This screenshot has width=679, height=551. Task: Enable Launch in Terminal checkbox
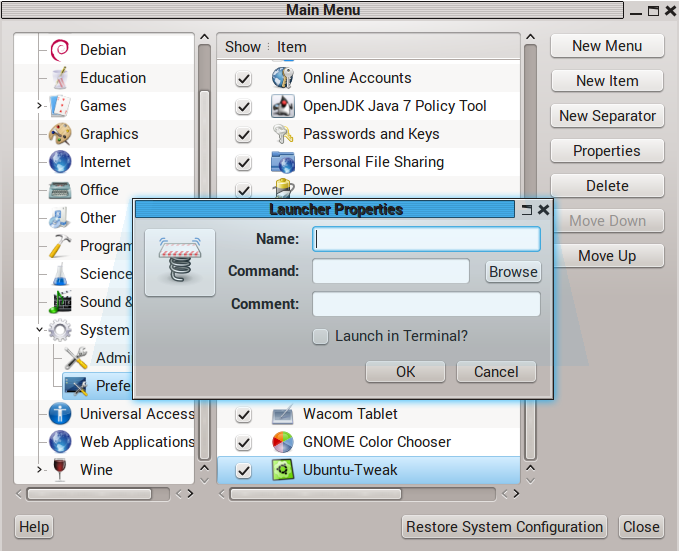(320, 337)
